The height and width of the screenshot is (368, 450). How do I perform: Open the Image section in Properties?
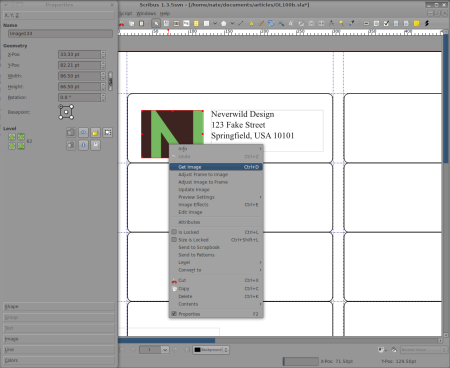click(x=59, y=339)
